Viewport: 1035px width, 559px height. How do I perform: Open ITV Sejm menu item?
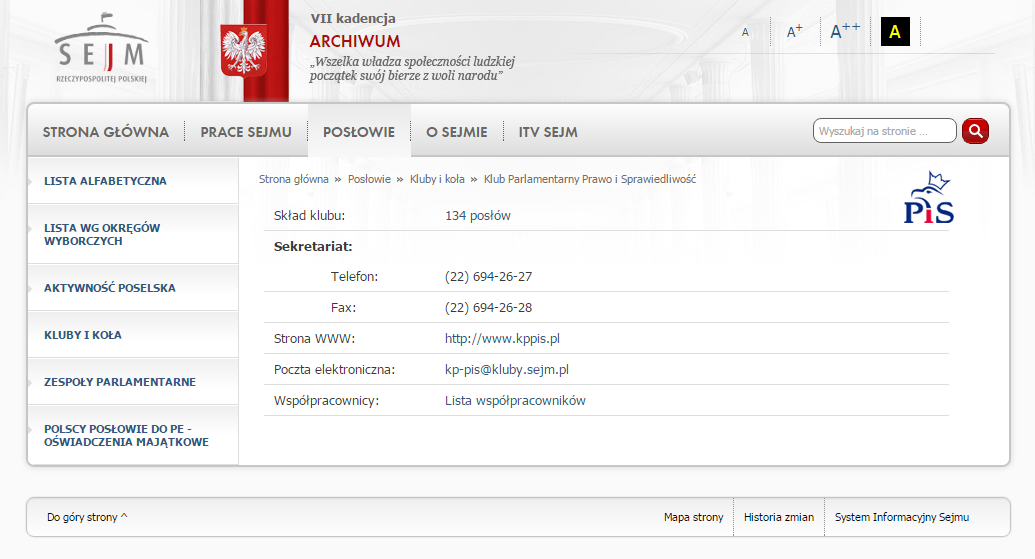pos(548,132)
